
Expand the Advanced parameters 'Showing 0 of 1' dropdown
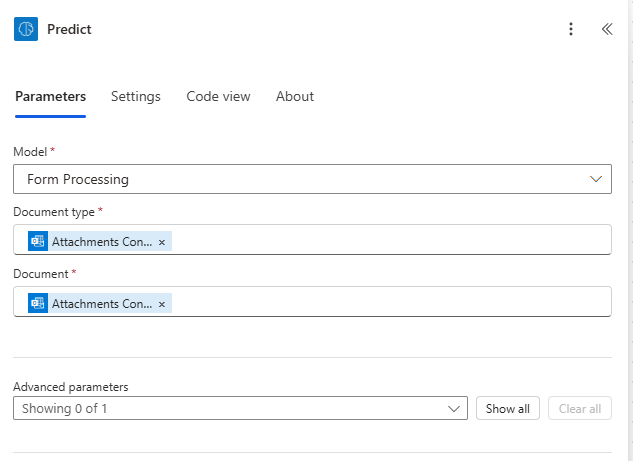pyautogui.click(x=240, y=408)
